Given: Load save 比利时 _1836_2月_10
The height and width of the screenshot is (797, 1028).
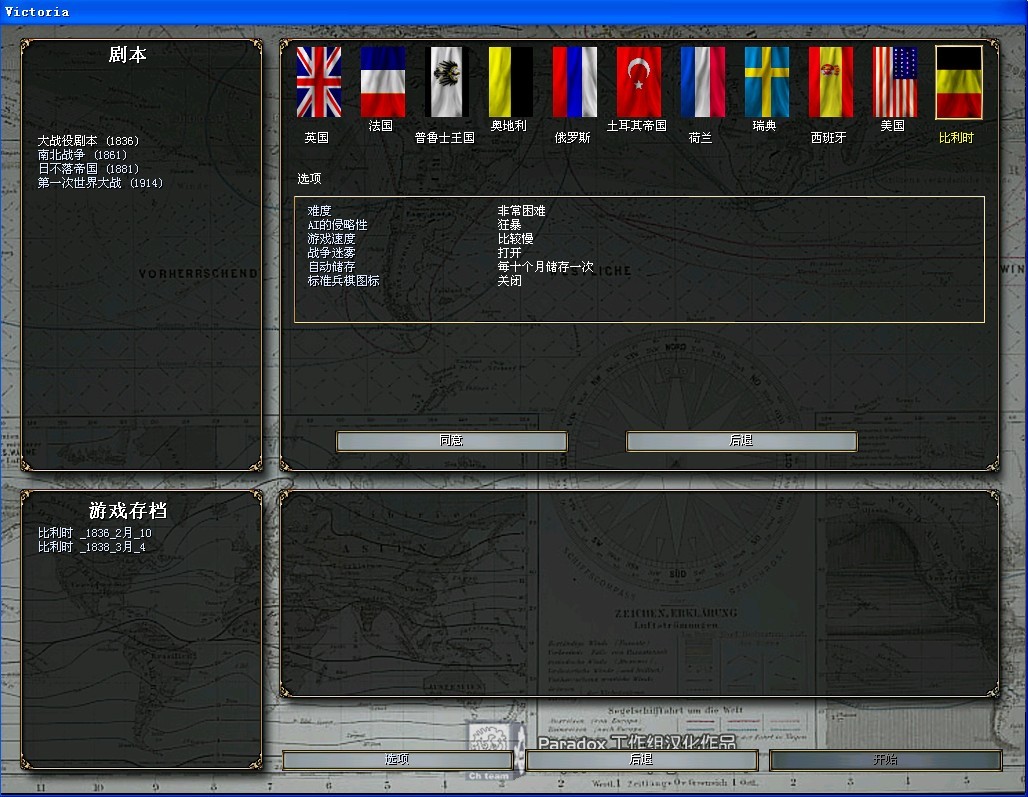Looking at the screenshot, I should (94, 533).
